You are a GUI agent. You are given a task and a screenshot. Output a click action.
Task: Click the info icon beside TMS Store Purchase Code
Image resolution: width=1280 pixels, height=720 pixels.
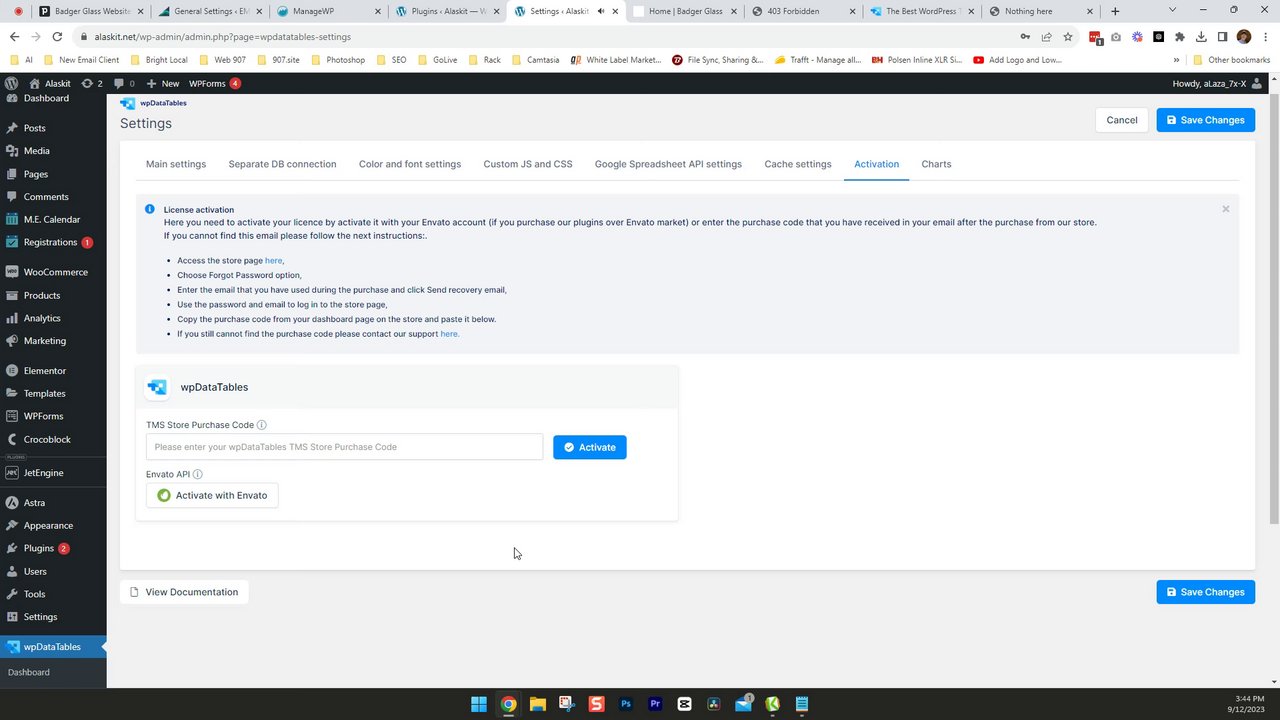pos(262,425)
